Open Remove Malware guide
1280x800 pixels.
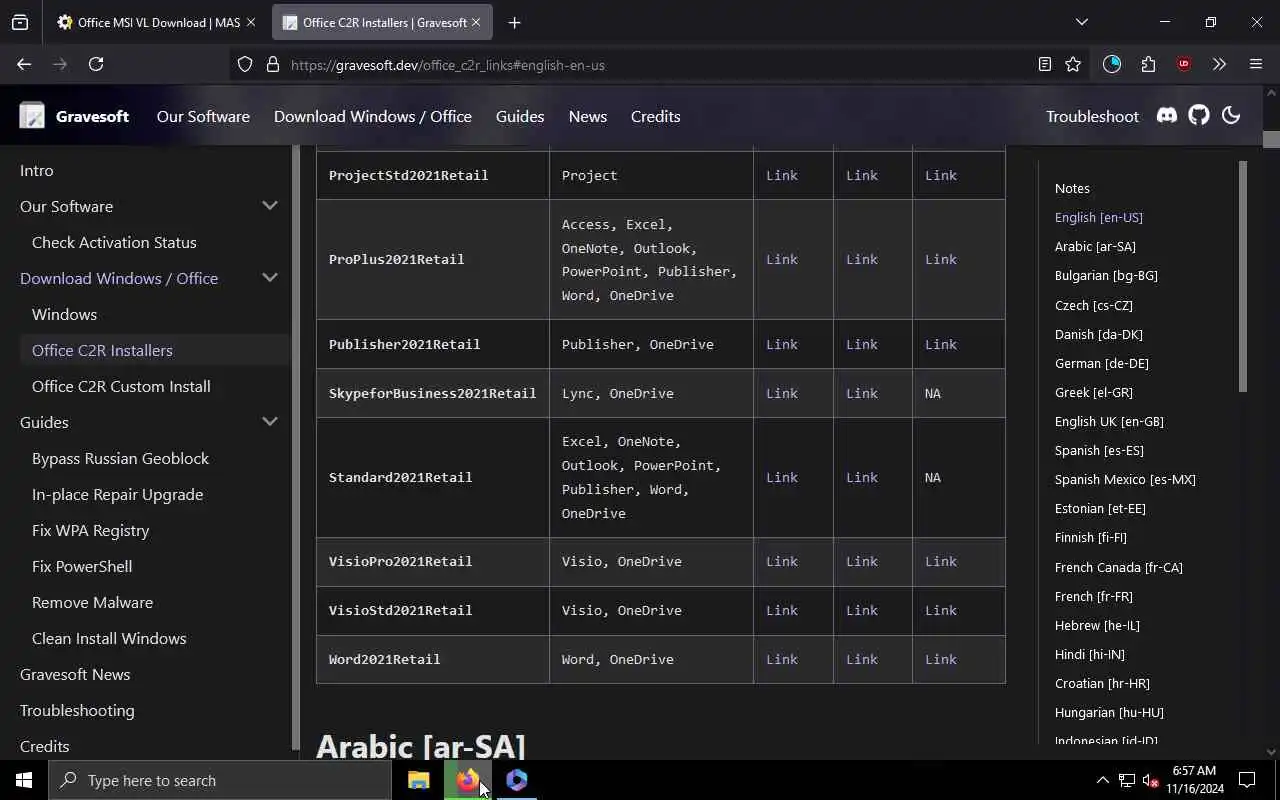click(92, 602)
